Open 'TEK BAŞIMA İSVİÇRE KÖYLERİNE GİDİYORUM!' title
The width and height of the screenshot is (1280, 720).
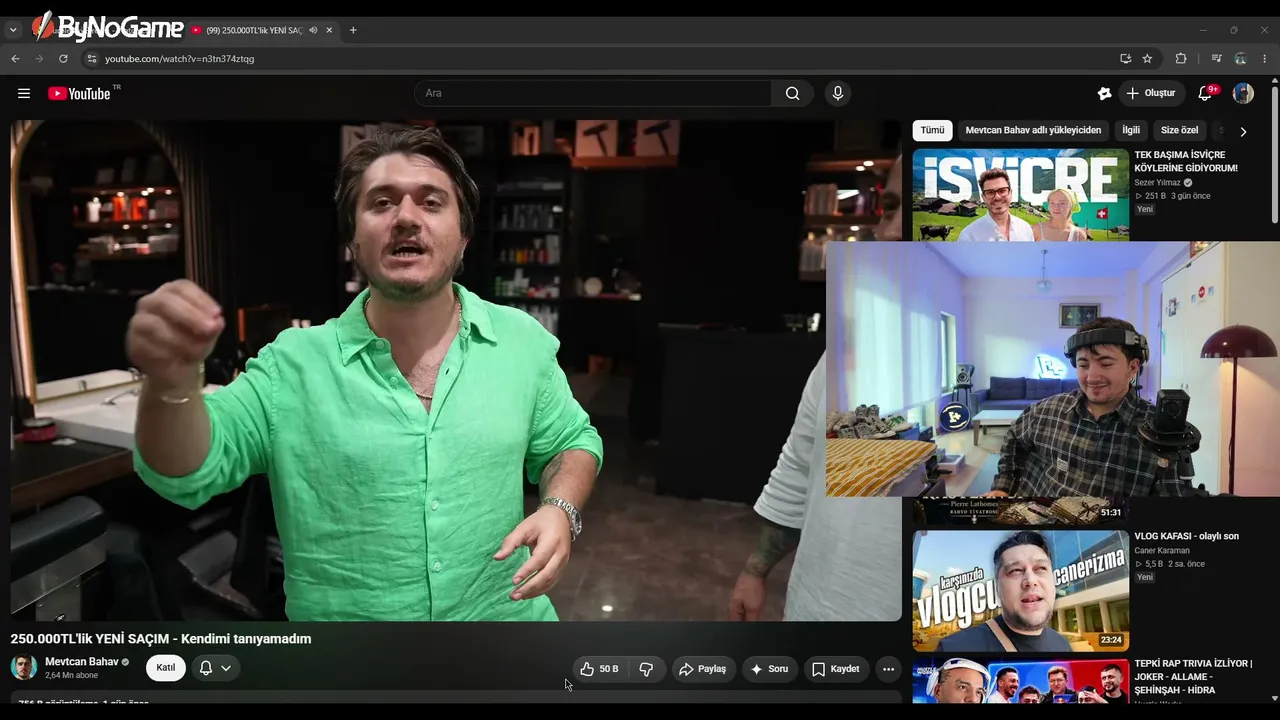1186,162
